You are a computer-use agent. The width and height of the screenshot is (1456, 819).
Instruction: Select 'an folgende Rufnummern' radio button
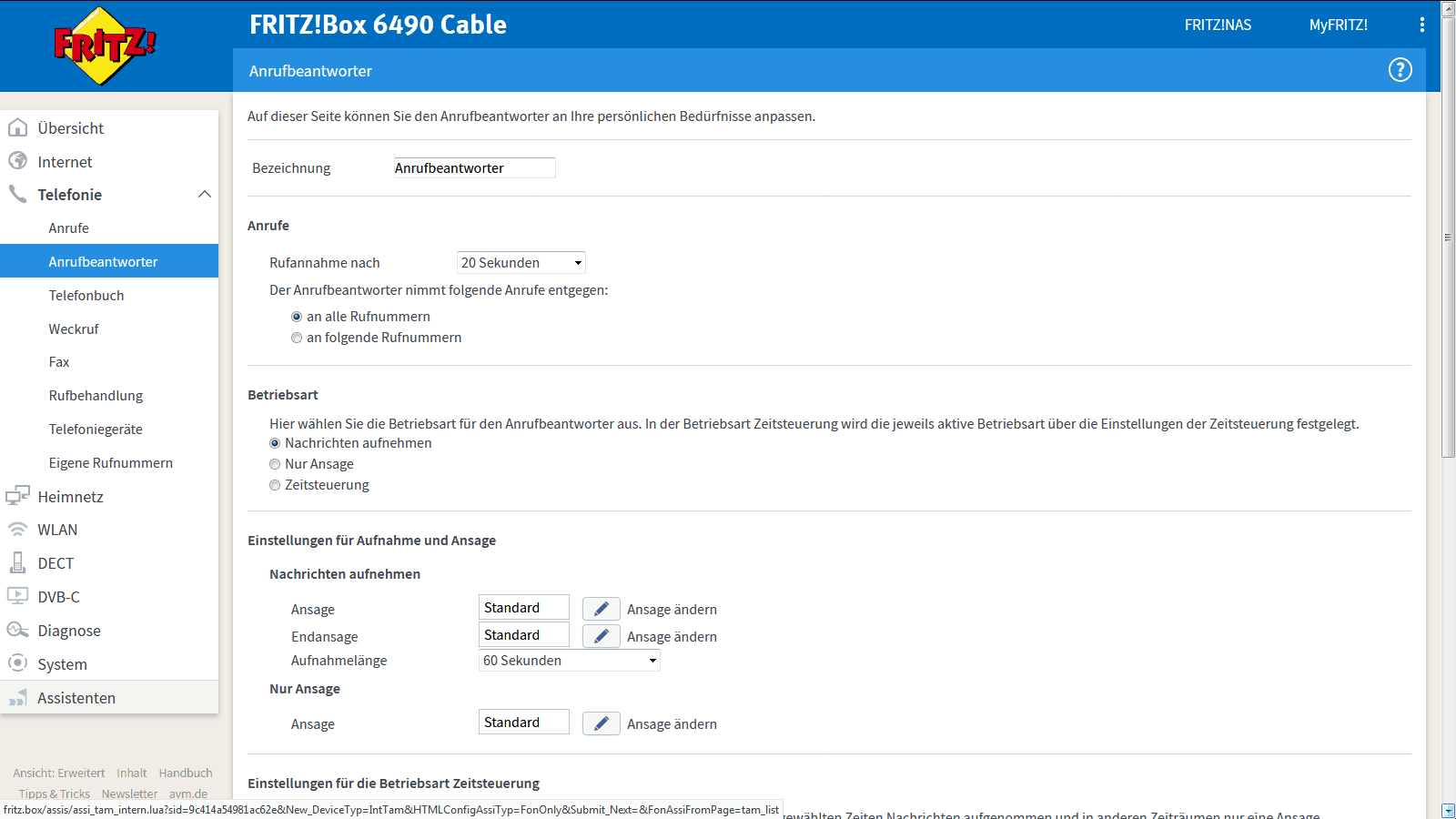(x=297, y=338)
